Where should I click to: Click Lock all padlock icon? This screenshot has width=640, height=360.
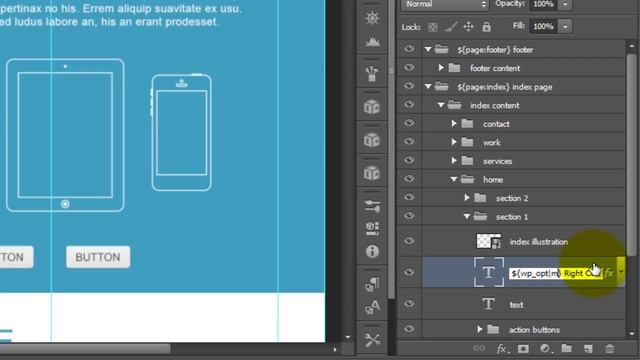point(486,27)
